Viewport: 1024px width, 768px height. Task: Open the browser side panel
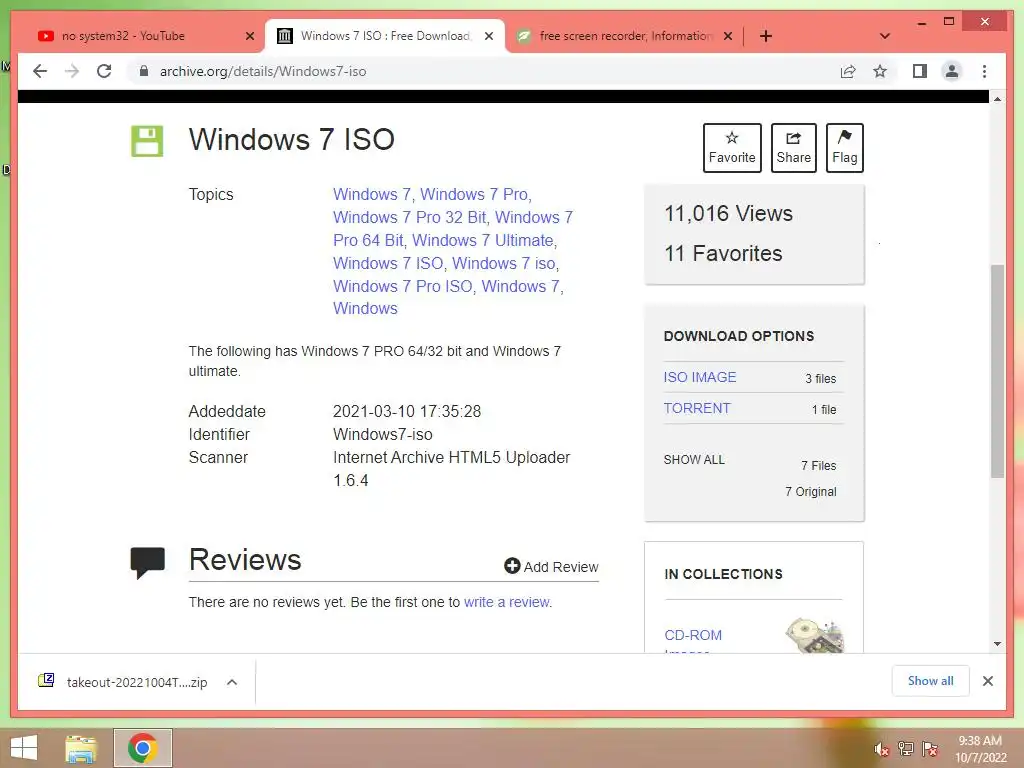tap(920, 71)
